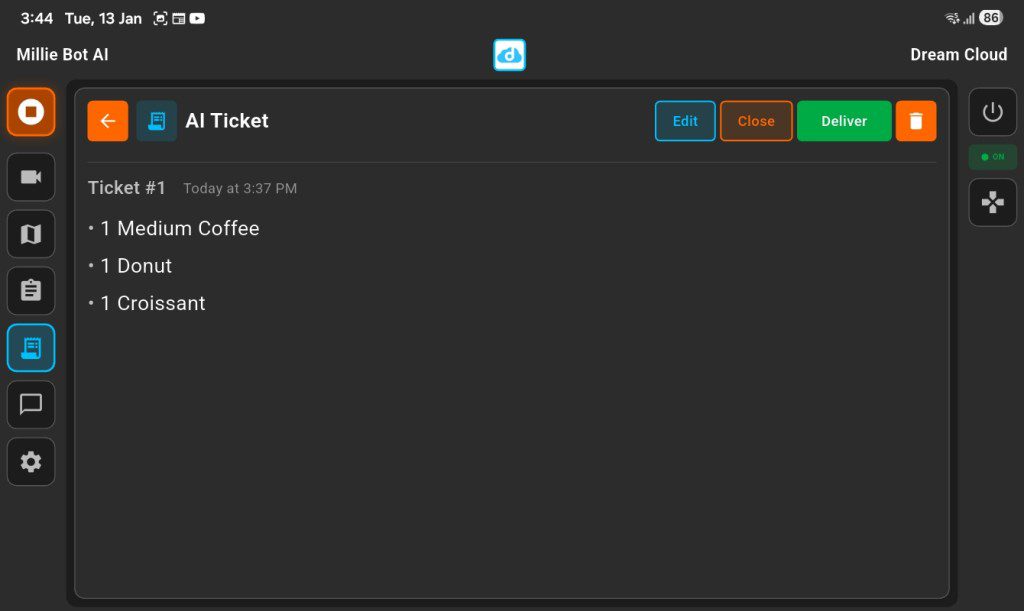Select the 1 Medium Coffee item
Viewport: 1024px width, 611px height.
click(x=180, y=229)
